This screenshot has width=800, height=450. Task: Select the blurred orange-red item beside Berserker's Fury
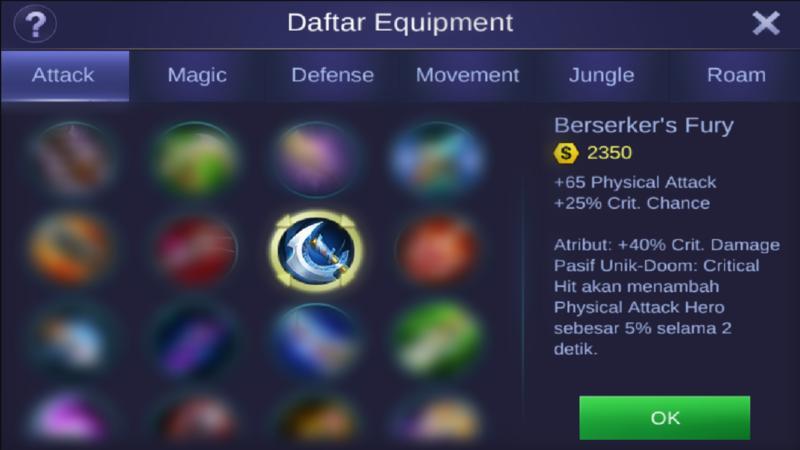click(437, 250)
